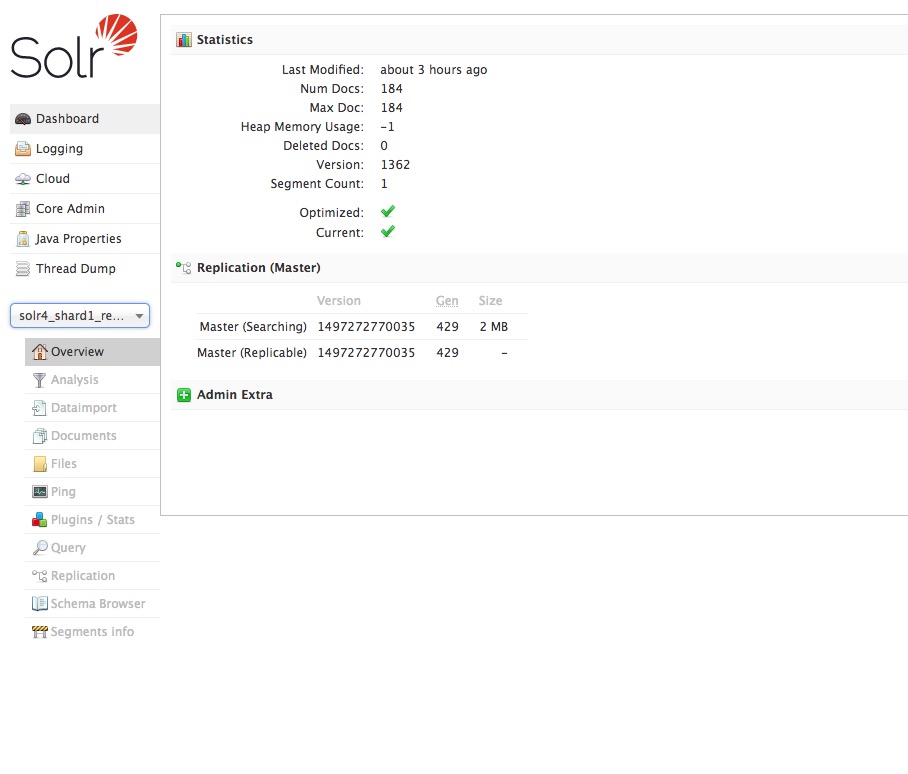
Task: Click the Master (Searching) version 1497272770035
Action: pos(366,327)
